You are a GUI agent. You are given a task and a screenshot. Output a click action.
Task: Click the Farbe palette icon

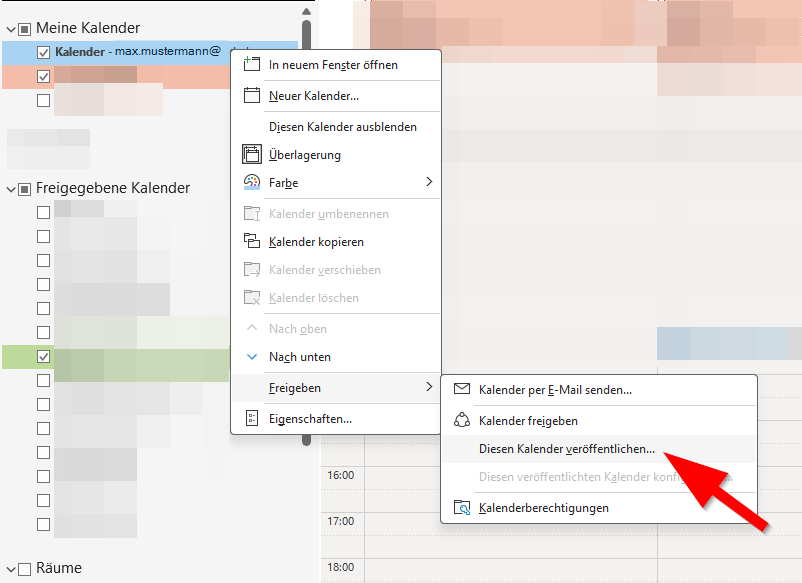click(x=252, y=183)
